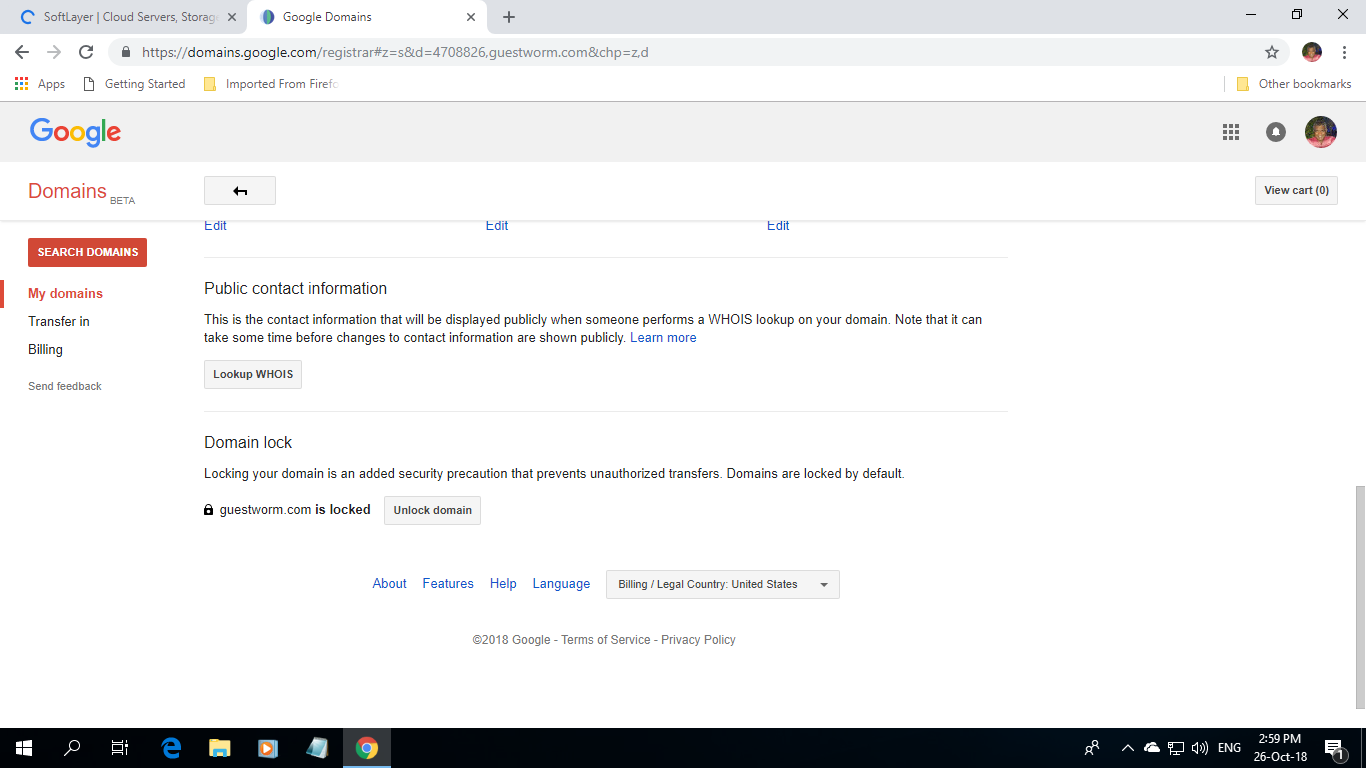This screenshot has width=1366, height=768.
Task: Click the guestworm.com is locked text
Action: pyautogui.click(x=295, y=510)
